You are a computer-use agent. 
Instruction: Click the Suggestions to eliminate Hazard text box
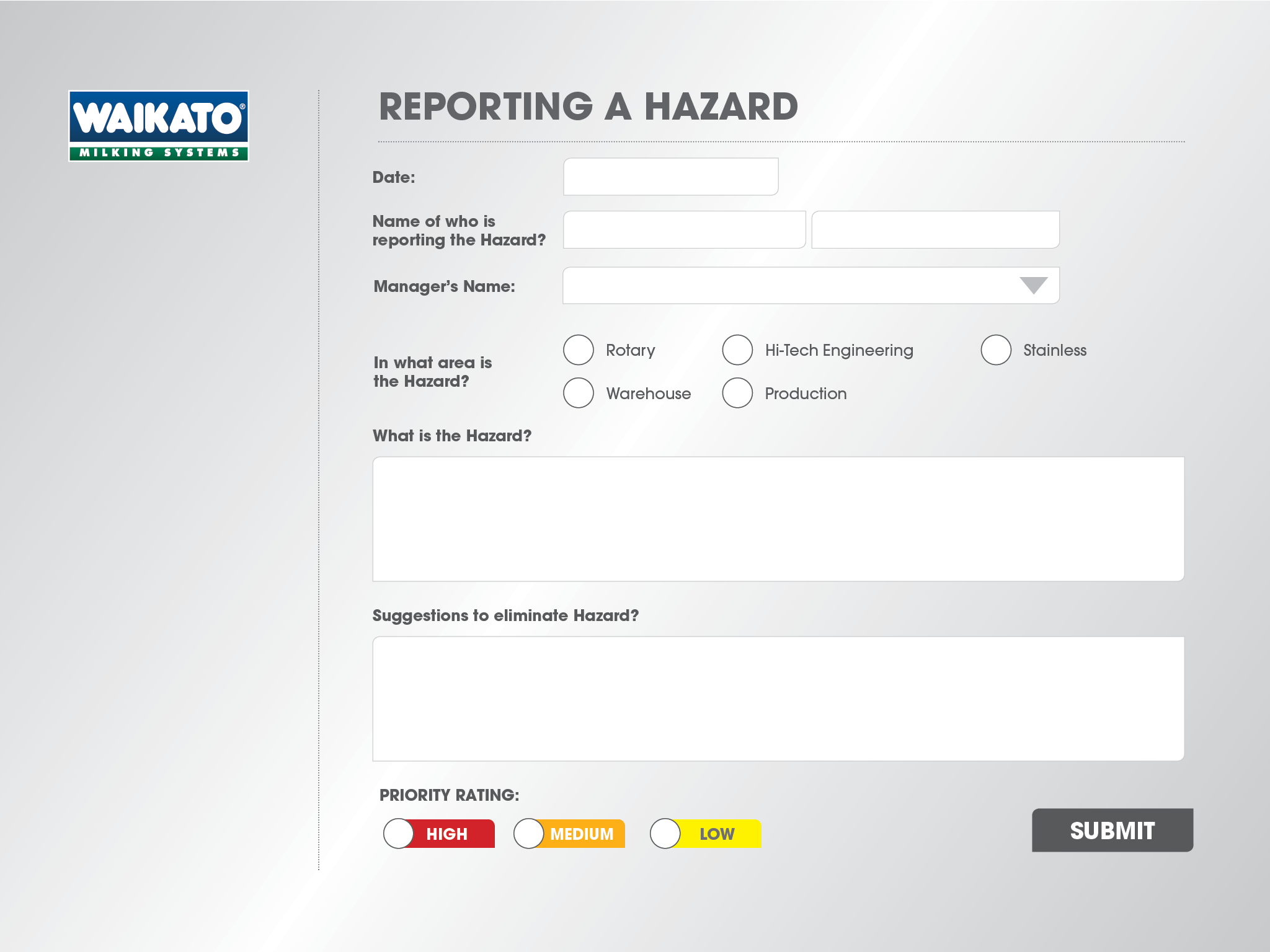tap(778, 699)
